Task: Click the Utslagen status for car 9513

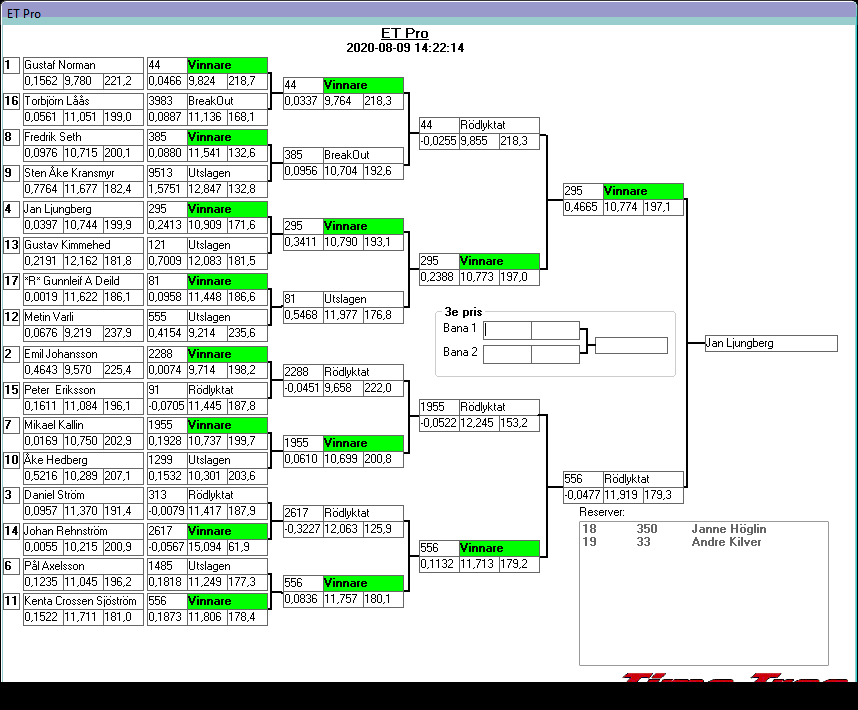Action: pyautogui.click(x=226, y=173)
